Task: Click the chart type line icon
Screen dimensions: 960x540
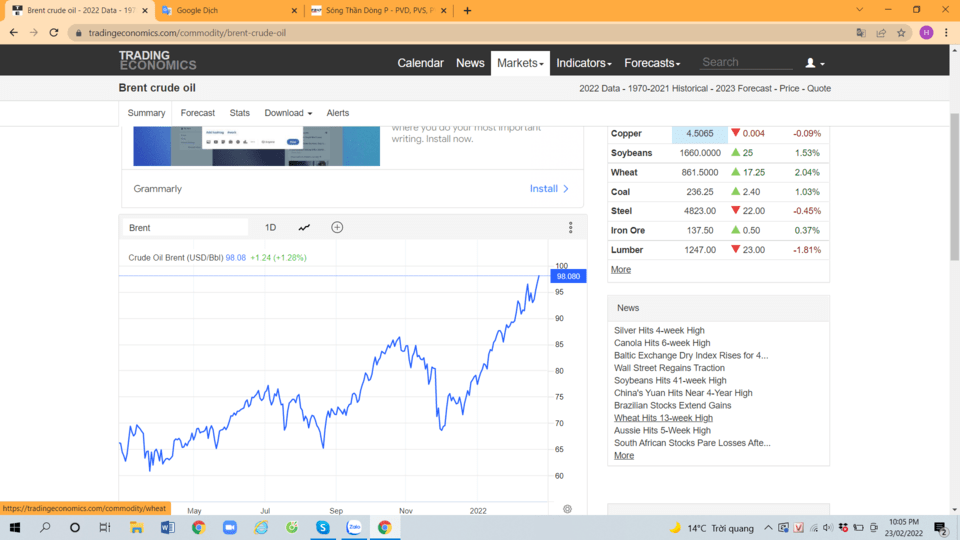Action: coord(304,228)
